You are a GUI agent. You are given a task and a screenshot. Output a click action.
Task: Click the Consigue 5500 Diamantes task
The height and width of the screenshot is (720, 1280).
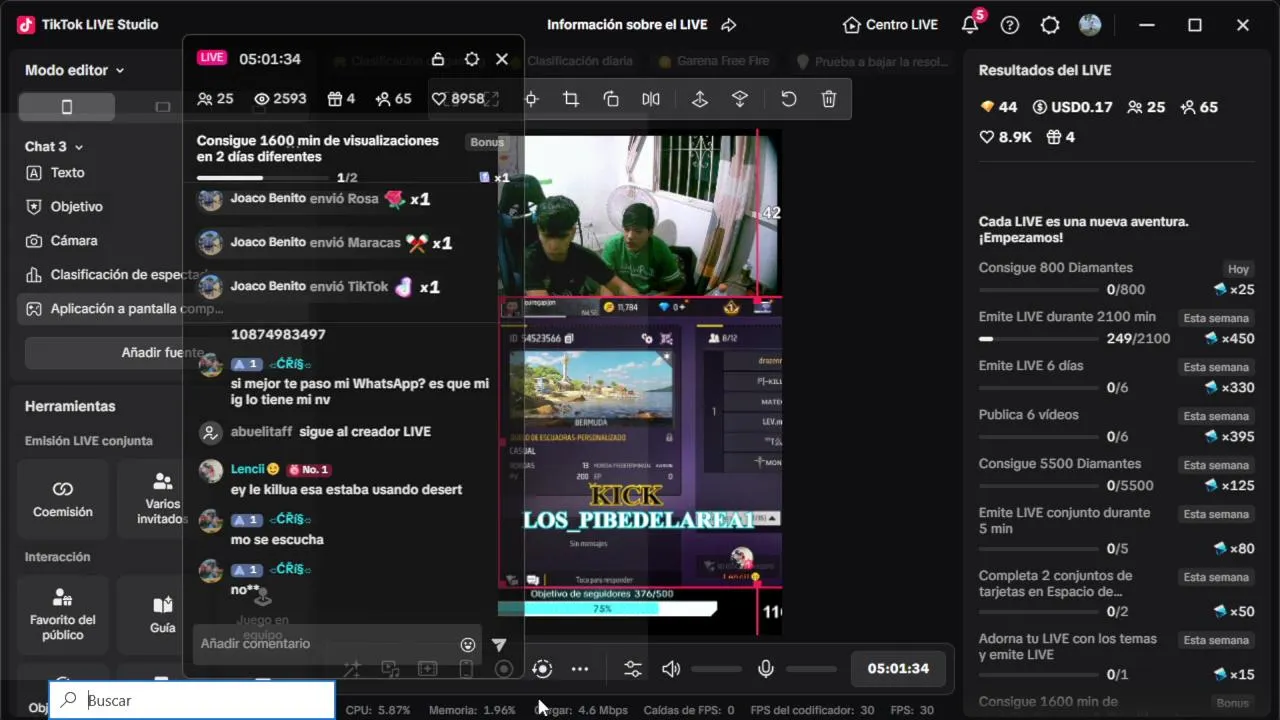pyautogui.click(x=1117, y=474)
